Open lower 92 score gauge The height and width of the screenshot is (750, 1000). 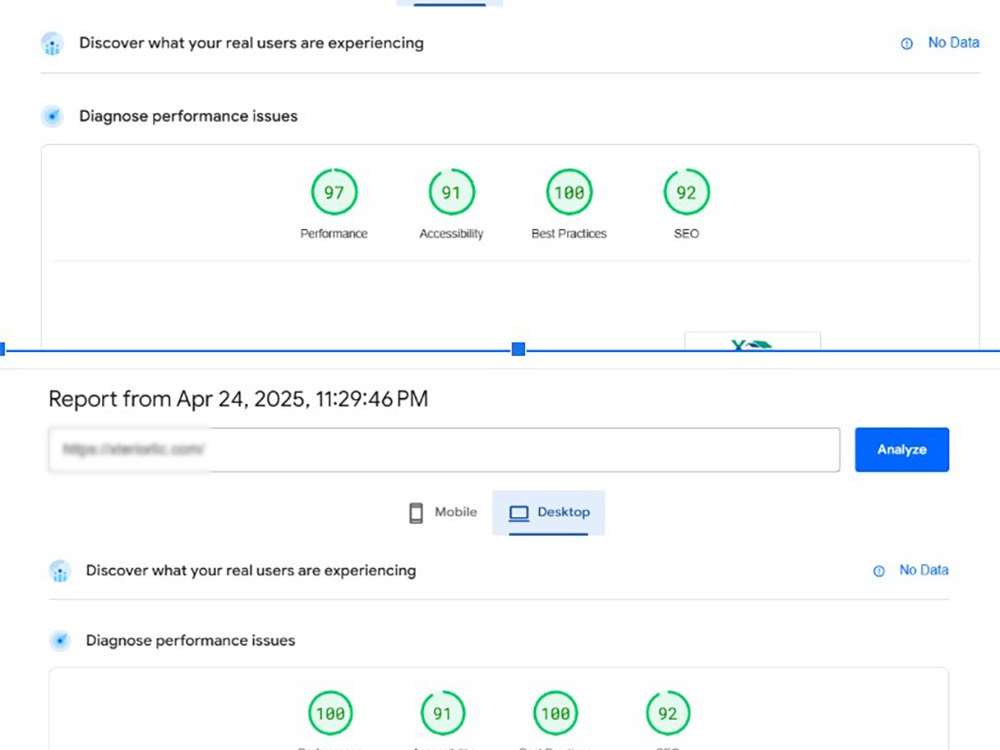(x=668, y=713)
